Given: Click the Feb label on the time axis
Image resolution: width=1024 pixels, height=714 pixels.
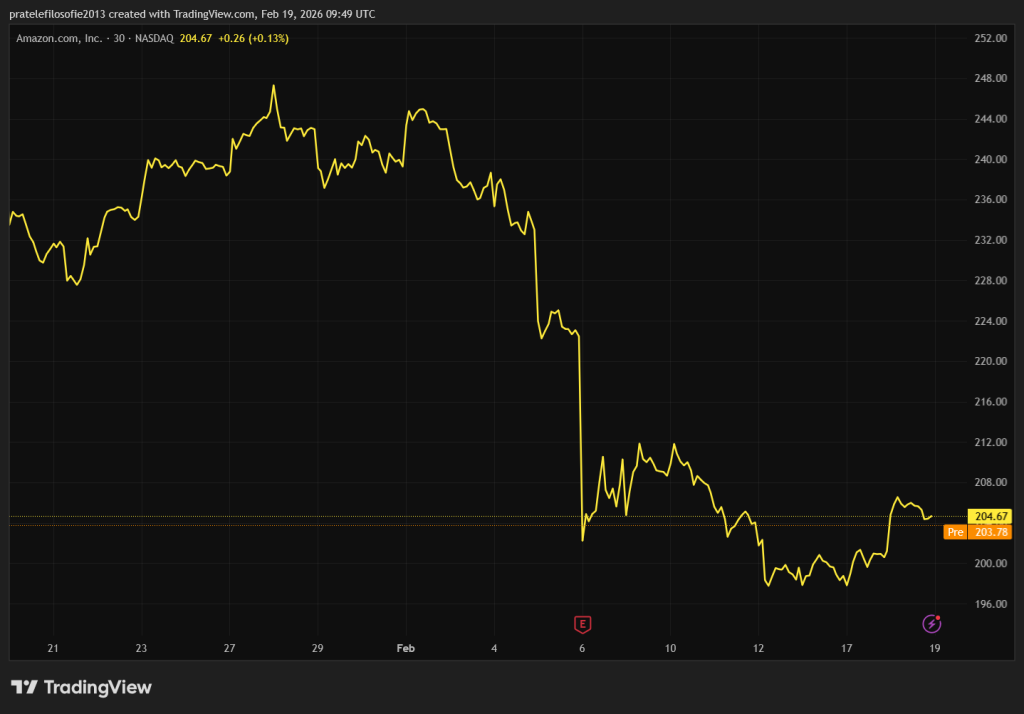Looking at the screenshot, I should pos(405,648).
